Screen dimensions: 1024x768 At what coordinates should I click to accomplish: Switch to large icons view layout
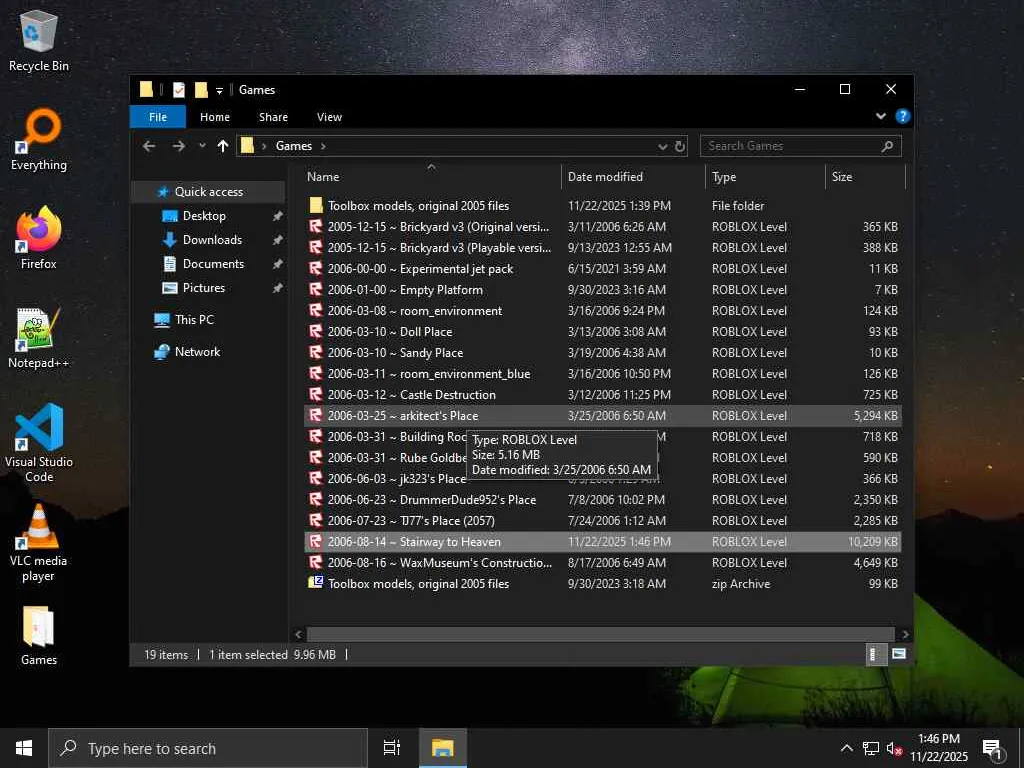click(899, 654)
